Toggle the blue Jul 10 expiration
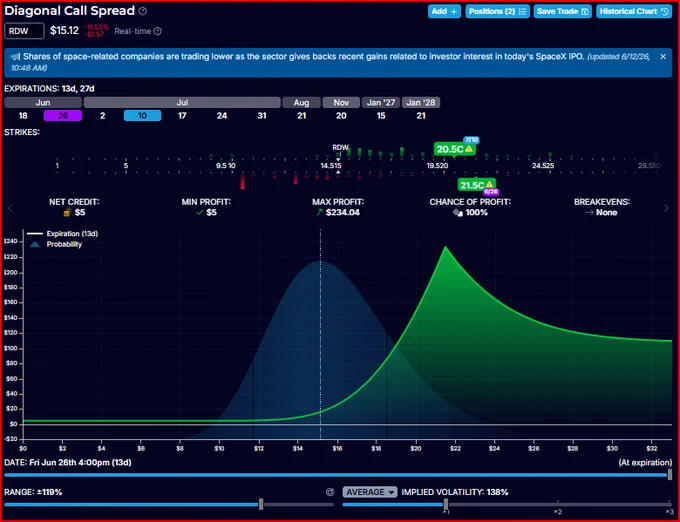Image resolution: width=680 pixels, height=522 pixels. [x=142, y=116]
